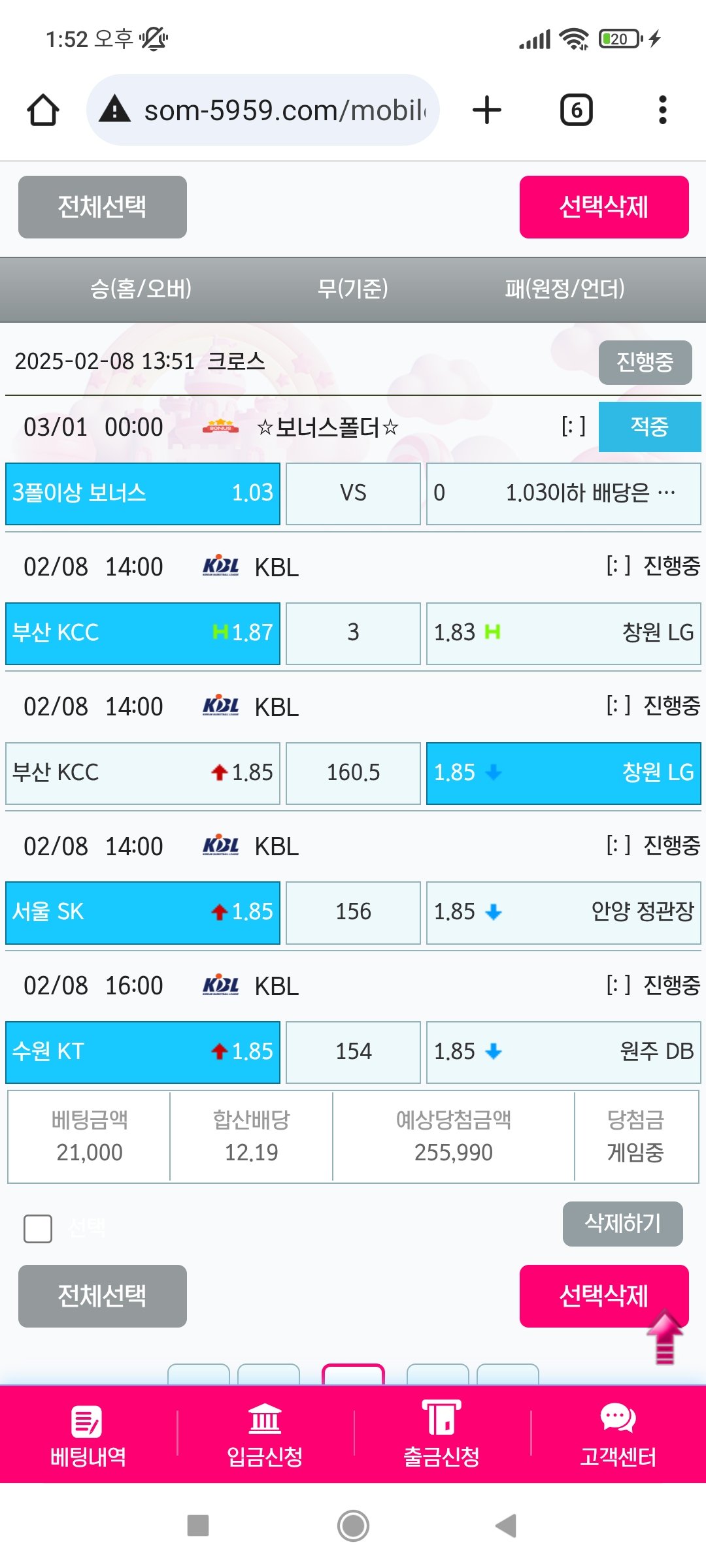Select the highlighted middle pagination tab
Viewport: 706px width, 1568px height.
(x=353, y=1375)
